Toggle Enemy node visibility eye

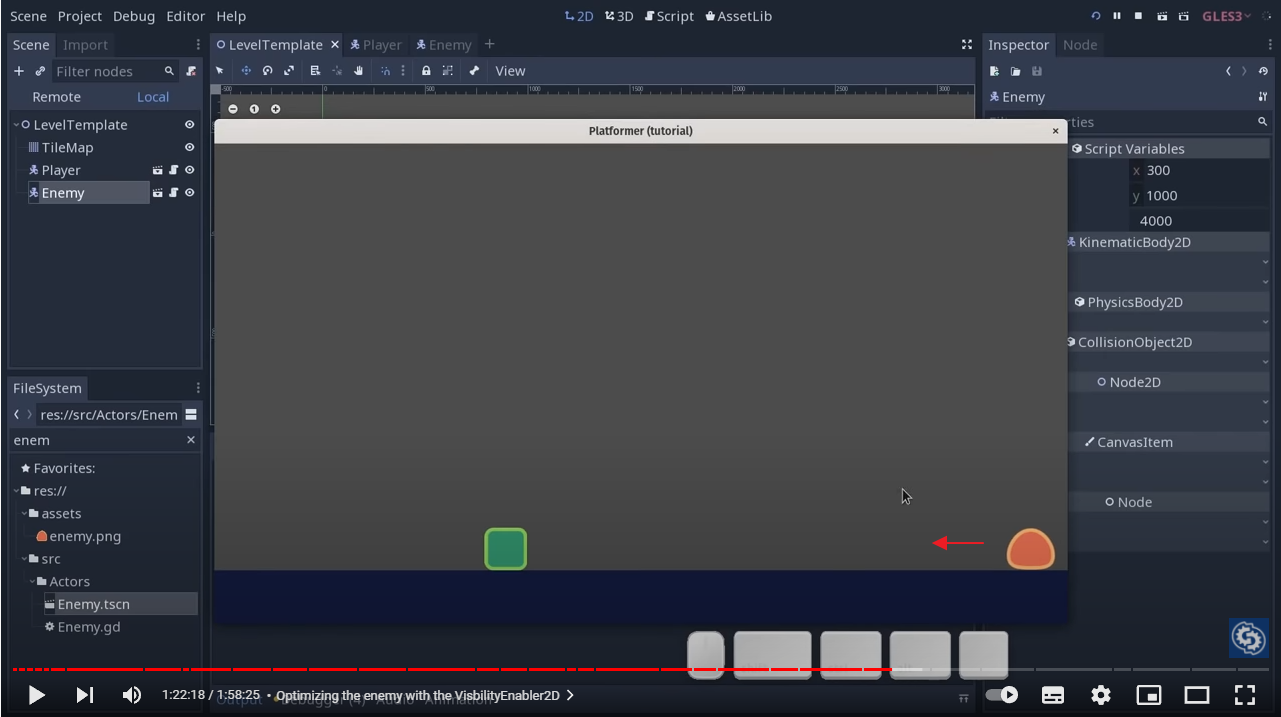pos(189,193)
